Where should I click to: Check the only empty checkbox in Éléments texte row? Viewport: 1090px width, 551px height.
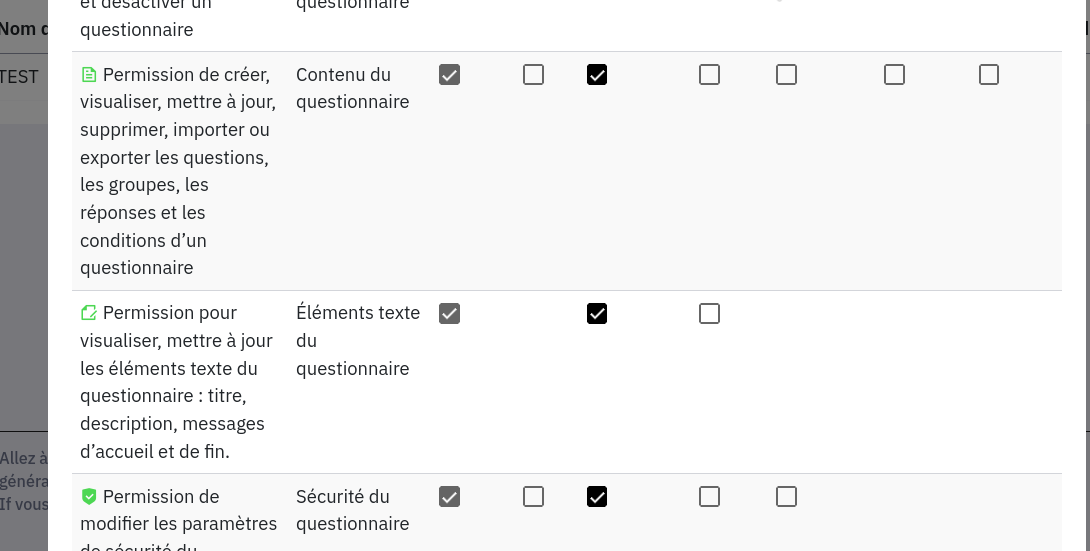(x=710, y=314)
